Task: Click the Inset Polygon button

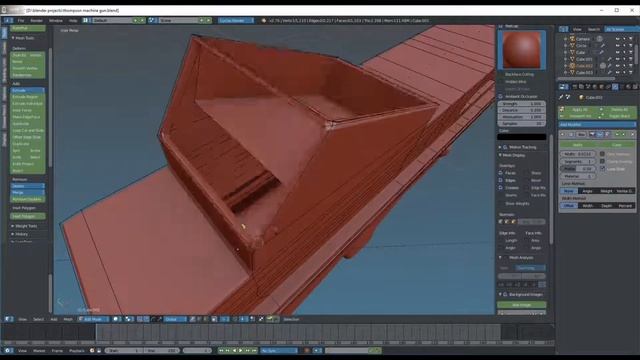Action: pos(27,216)
